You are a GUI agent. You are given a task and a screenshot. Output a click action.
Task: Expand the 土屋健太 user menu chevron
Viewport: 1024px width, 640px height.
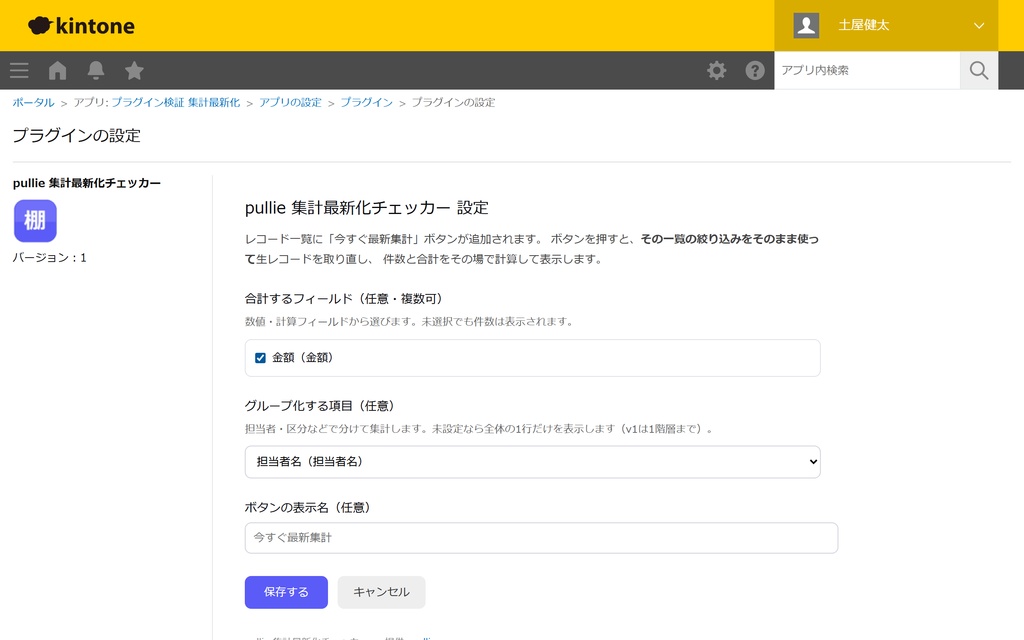[979, 25]
